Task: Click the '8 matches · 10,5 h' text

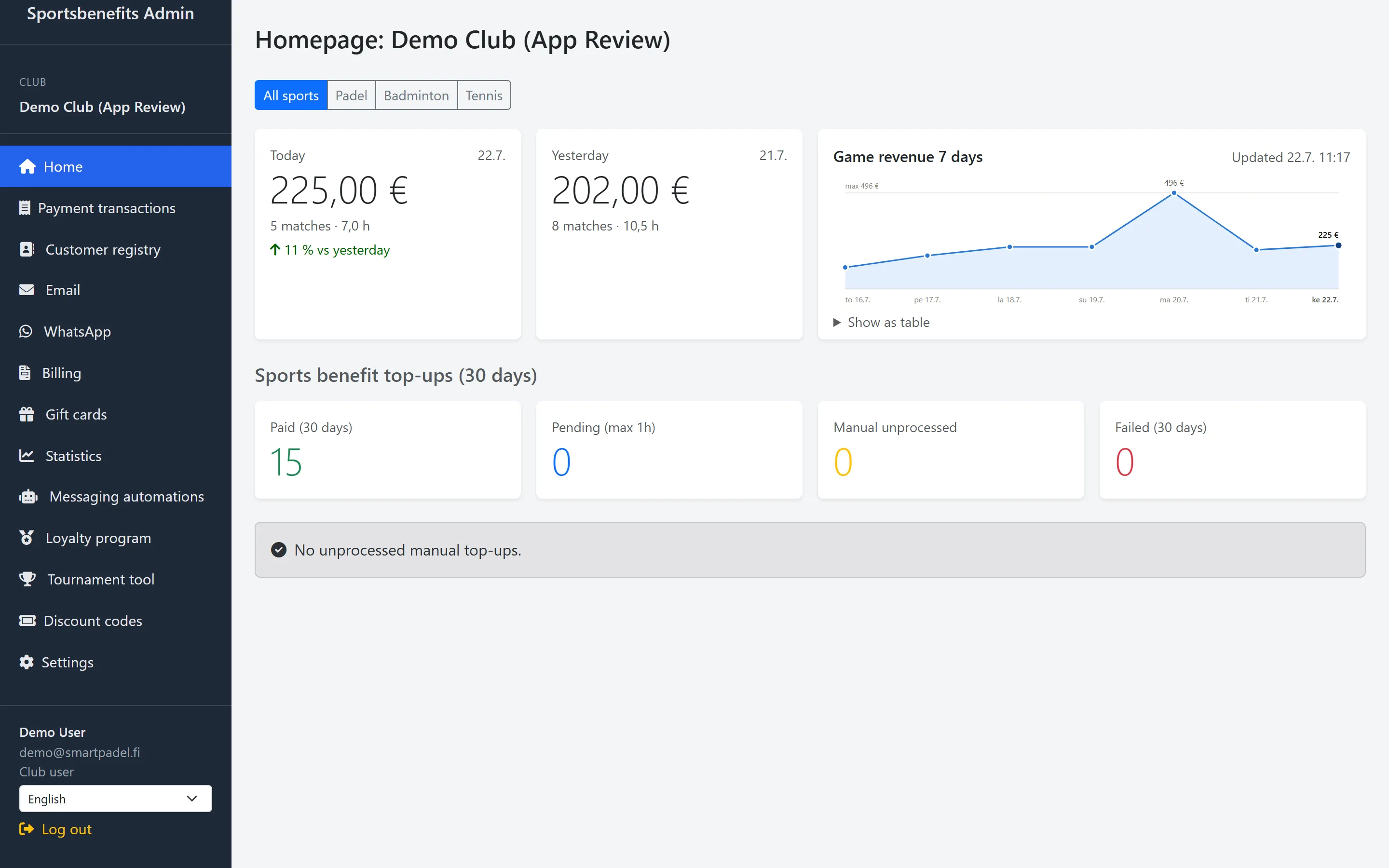Action: pyautogui.click(x=605, y=226)
